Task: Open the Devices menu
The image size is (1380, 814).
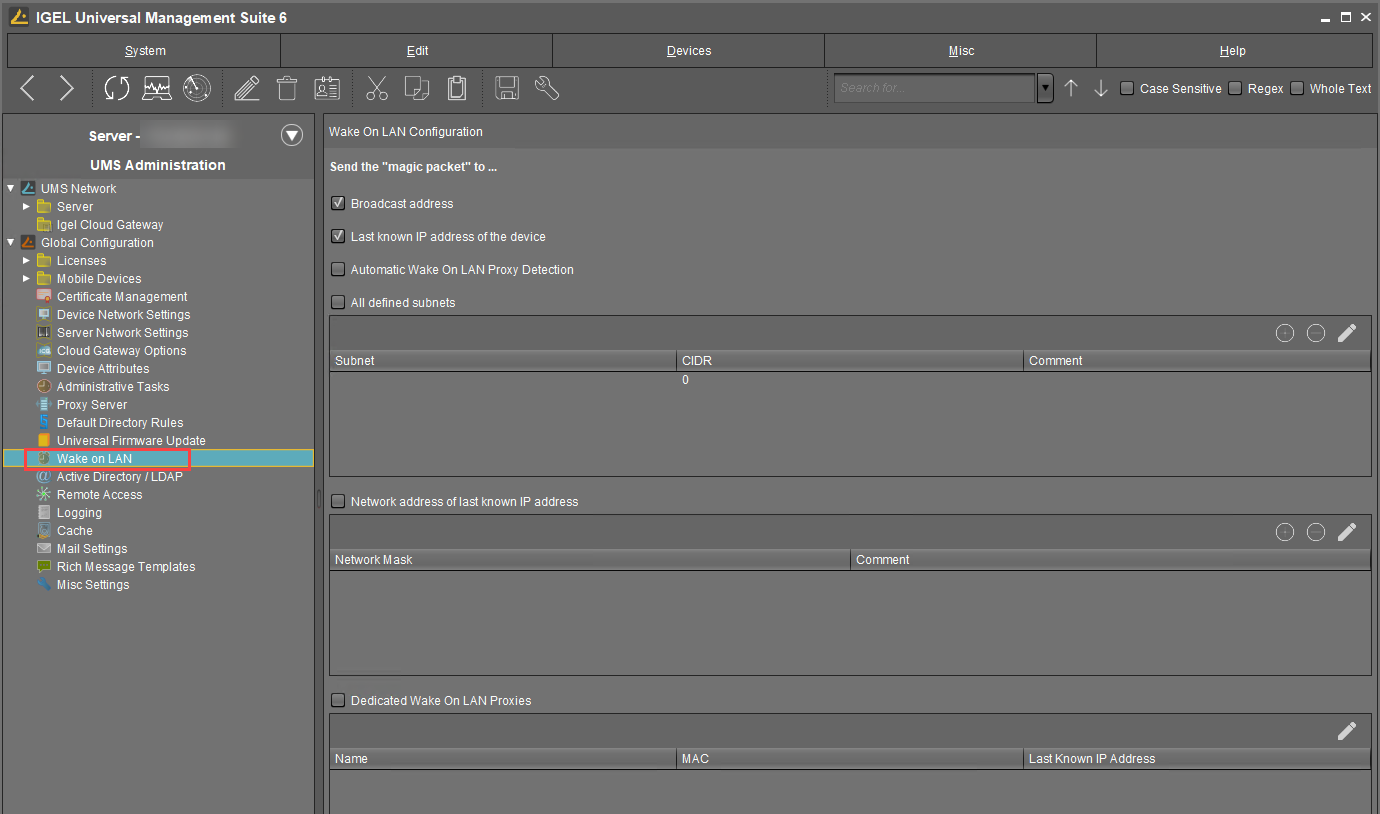Action: tap(688, 50)
